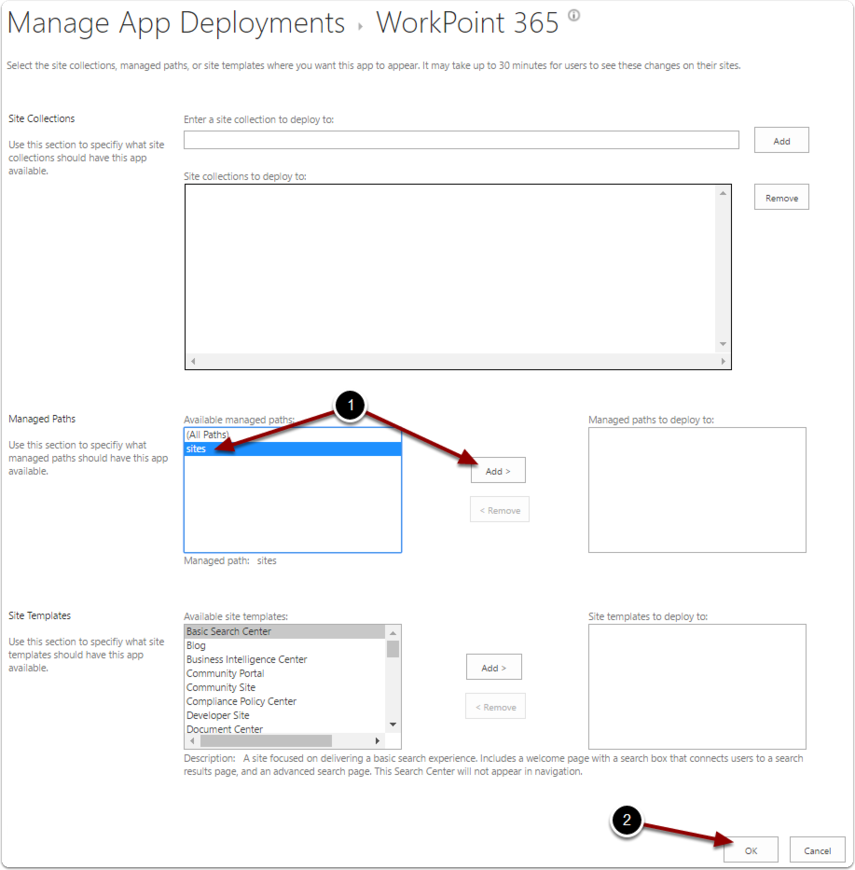Focus the site collection to deploy input
Screen dimensions: 855x870
coord(461,140)
